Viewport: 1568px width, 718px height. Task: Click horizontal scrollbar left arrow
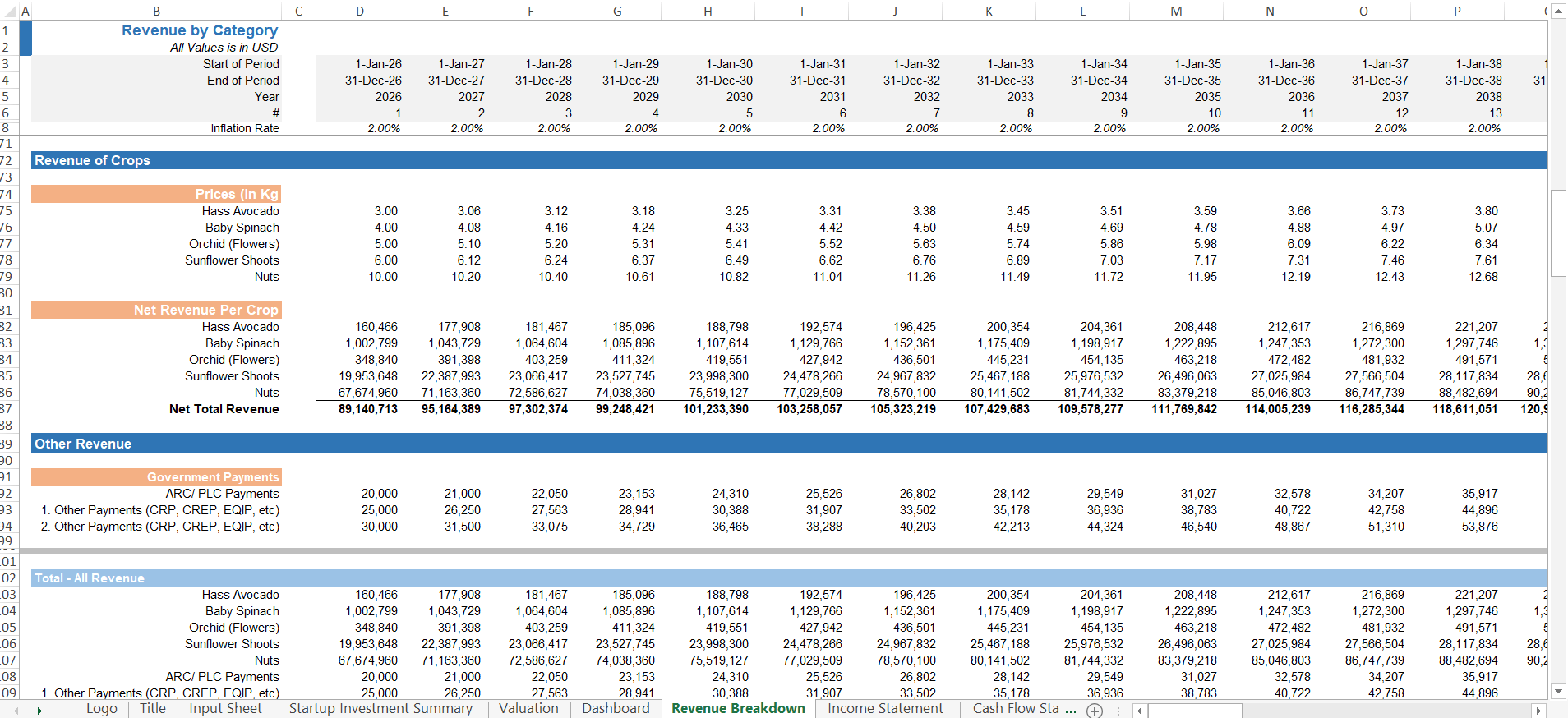[1139, 711]
